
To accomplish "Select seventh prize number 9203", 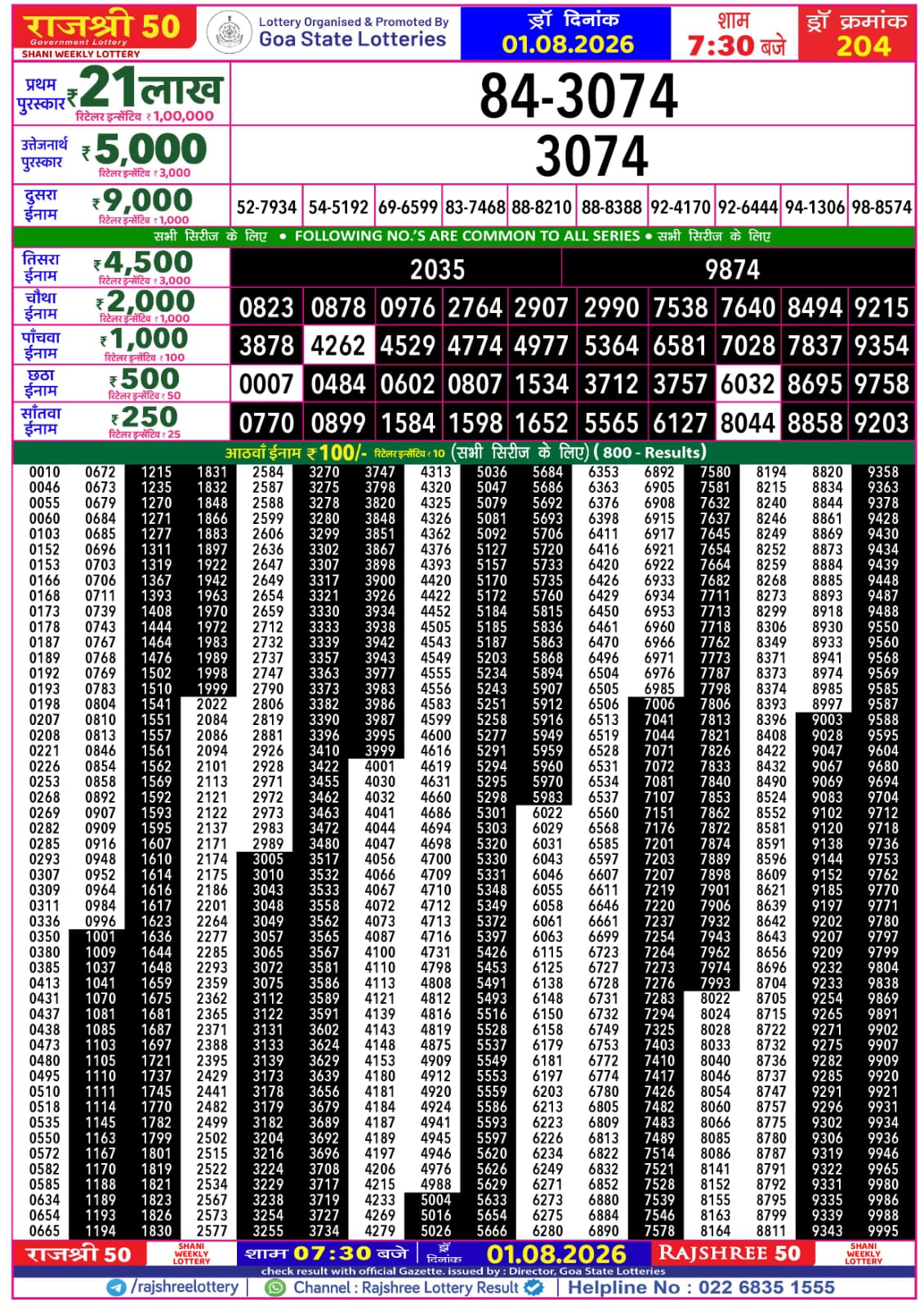I will (x=882, y=423).
